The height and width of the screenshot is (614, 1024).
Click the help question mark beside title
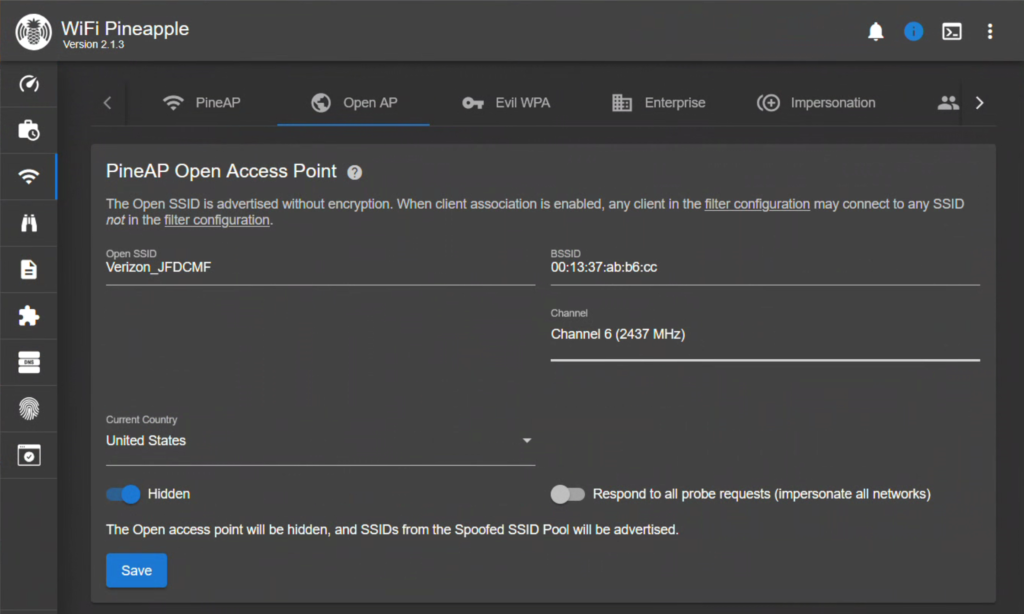pyautogui.click(x=355, y=172)
